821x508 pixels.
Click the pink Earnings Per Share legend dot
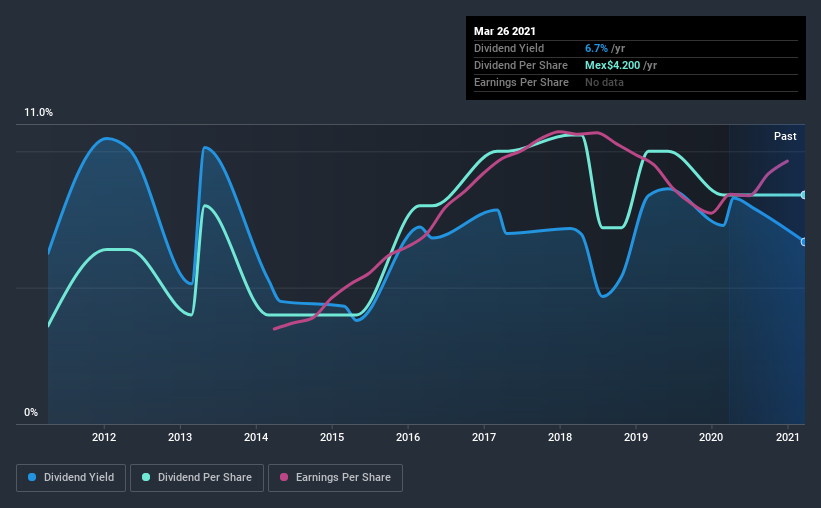click(284, 477)
